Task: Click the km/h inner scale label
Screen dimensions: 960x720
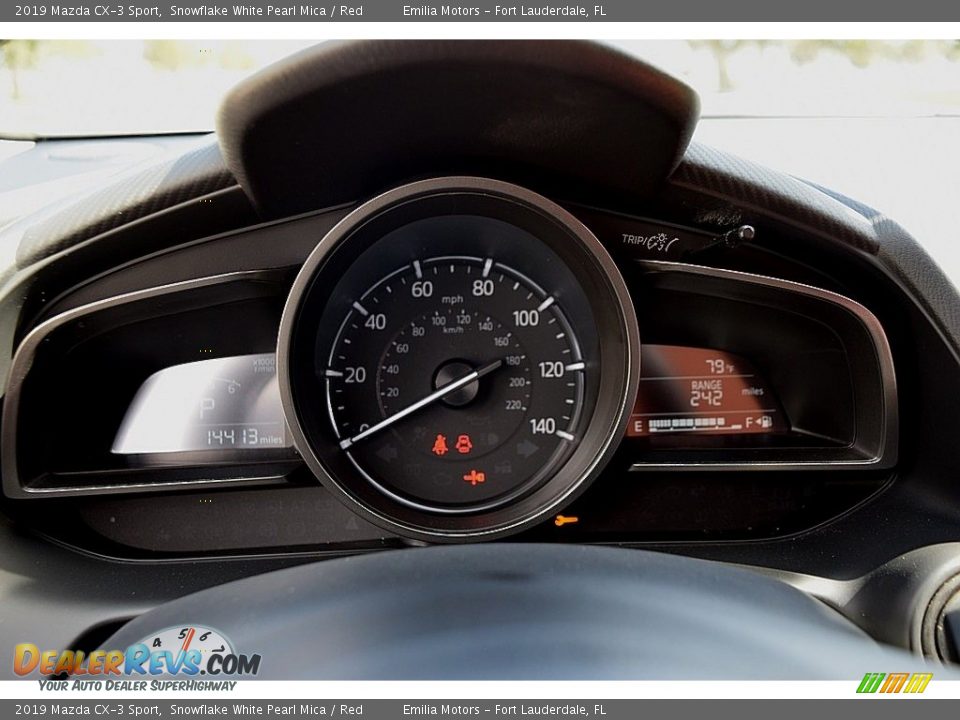Action: [453, 330]
